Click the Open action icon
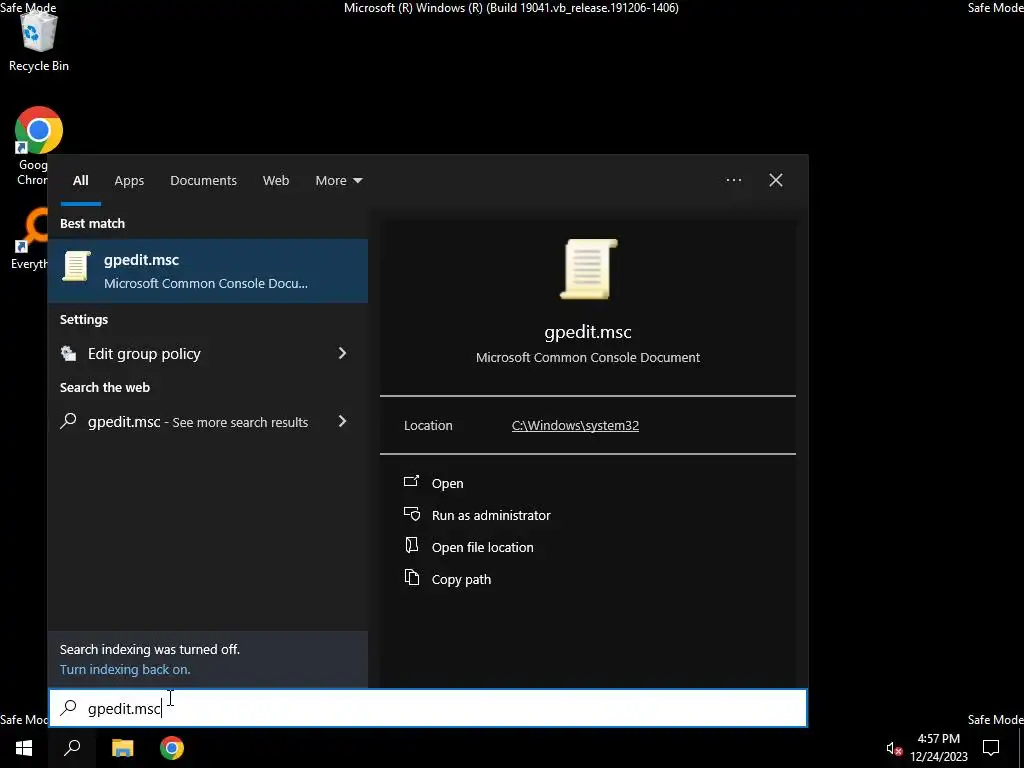1024x768 pixels. point(411,482)
